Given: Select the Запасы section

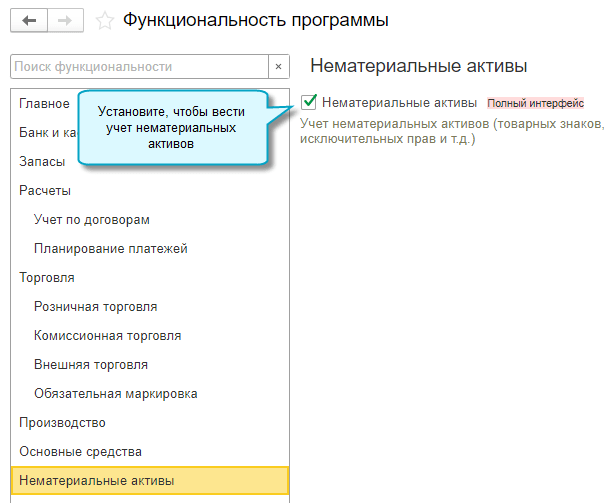Looking at the screenshot, I should tap(42, 161).
